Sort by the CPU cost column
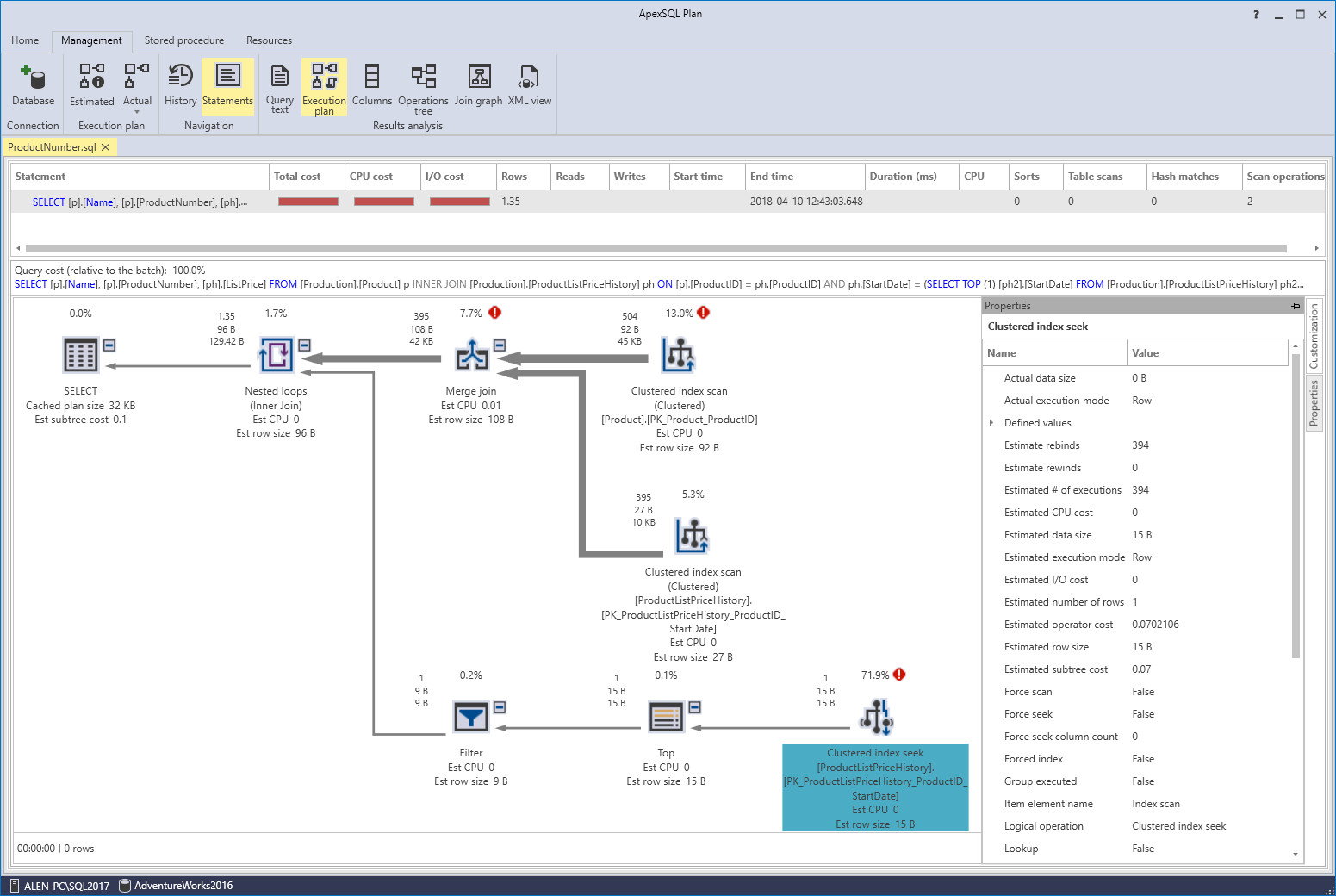This screenshot has height=896, width=1336. pos(382,177)
